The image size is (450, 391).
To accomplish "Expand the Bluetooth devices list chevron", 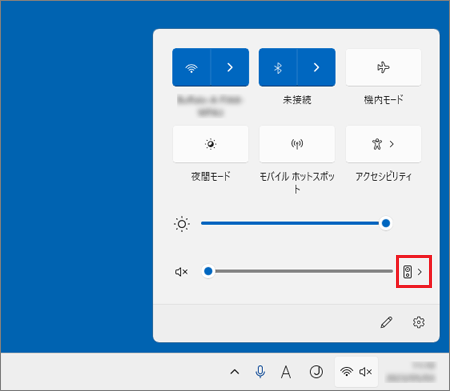I will coord(316,68).
